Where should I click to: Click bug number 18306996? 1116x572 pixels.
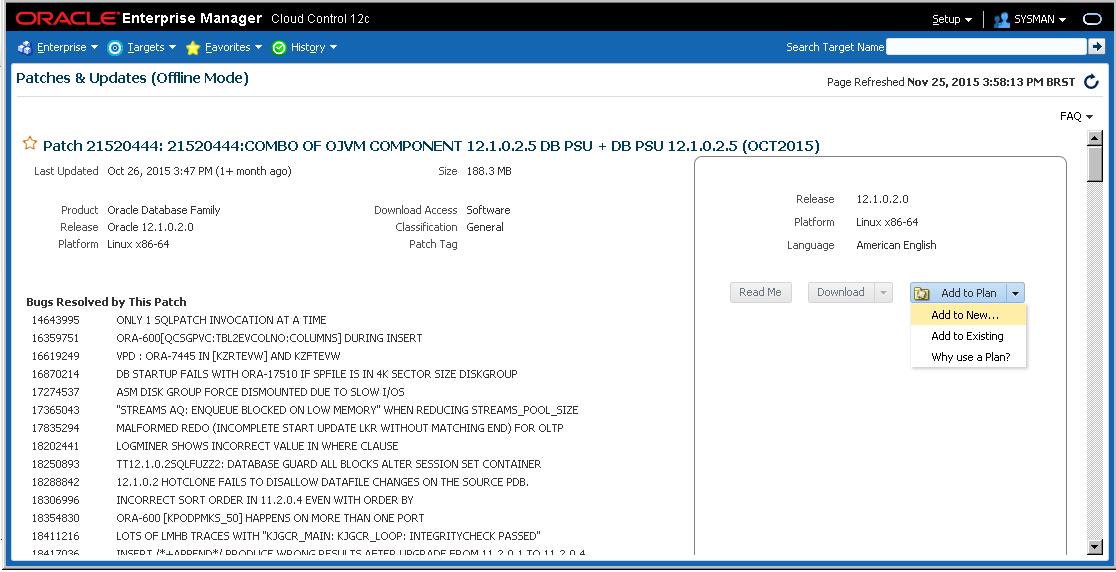tap(55, 500)
